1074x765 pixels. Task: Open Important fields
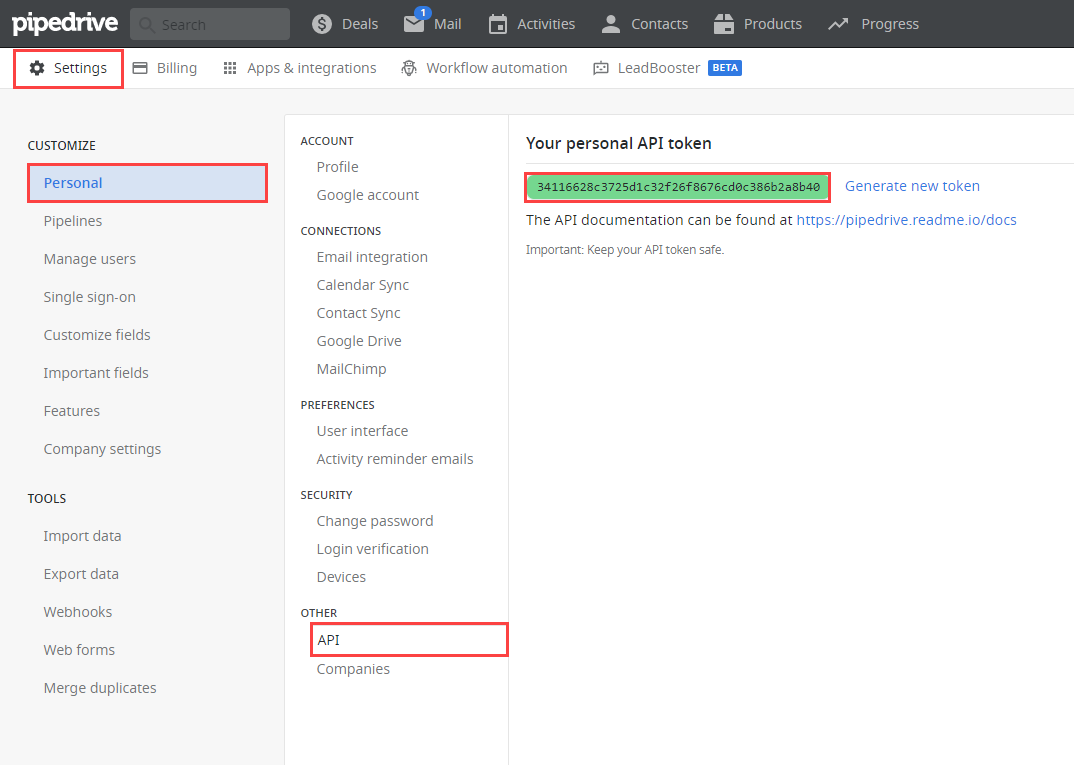click(96, 373)
